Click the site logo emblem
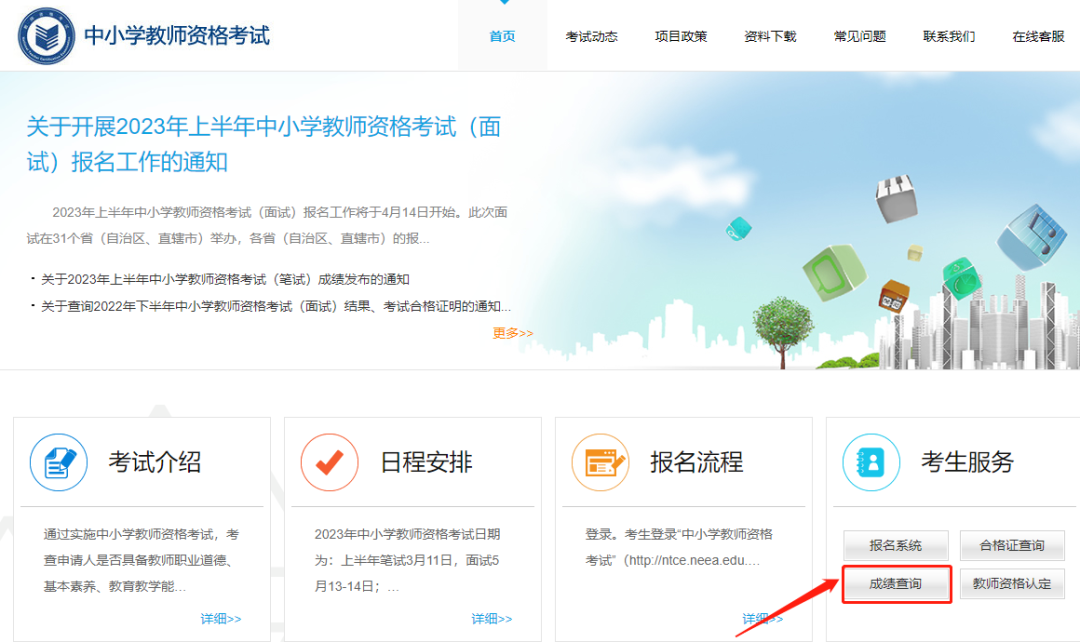The height and width of the screenshot is (642, 1080). 46,36
